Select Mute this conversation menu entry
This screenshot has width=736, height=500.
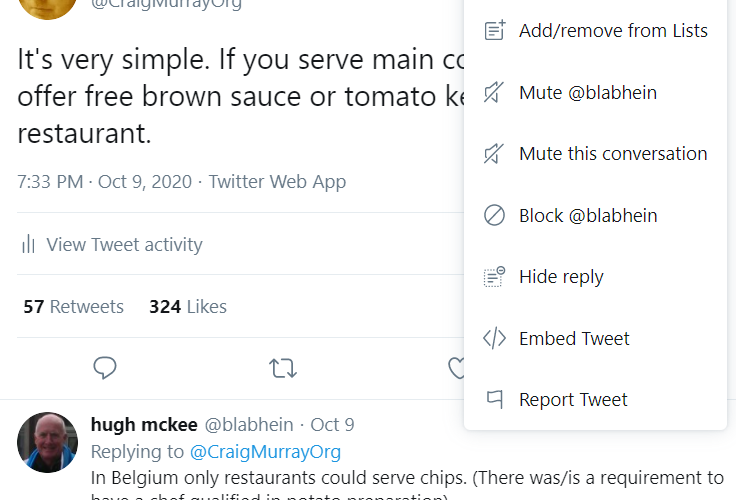612,154
